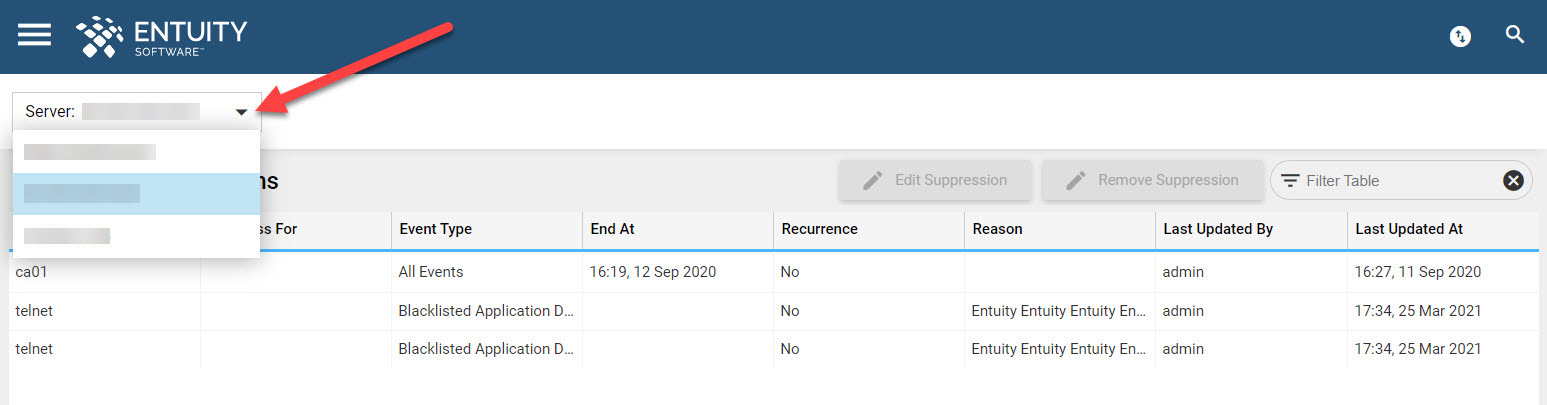This screenshot has height=405, width=1547.
Task: Select the highlighted second server option
Action: 136,194
